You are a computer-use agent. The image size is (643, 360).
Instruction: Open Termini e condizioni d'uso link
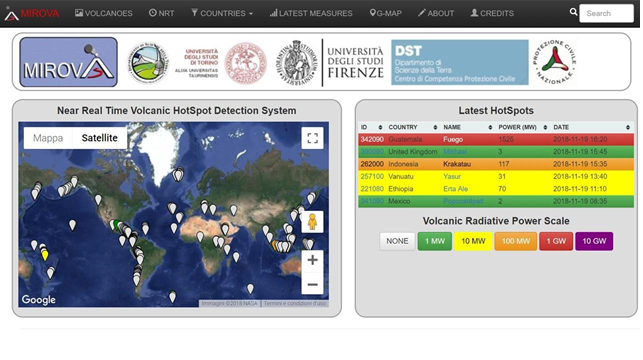pyautogui.click(x=295, y=303)
